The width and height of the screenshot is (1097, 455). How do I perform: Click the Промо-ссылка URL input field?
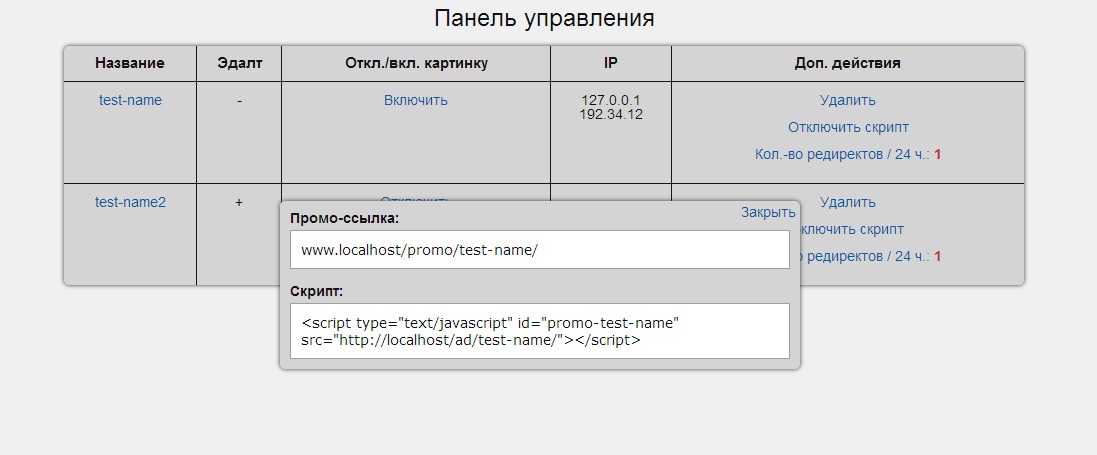pos(539,250)
